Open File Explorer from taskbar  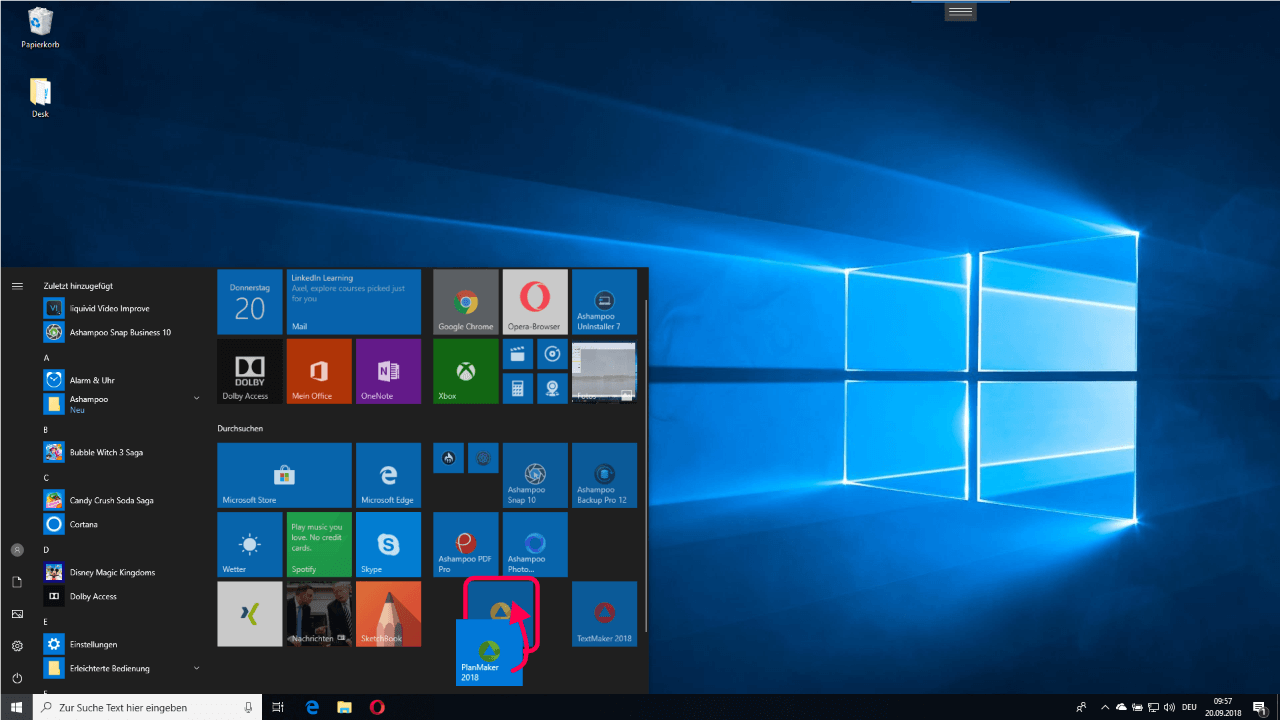tap(344, 707)
